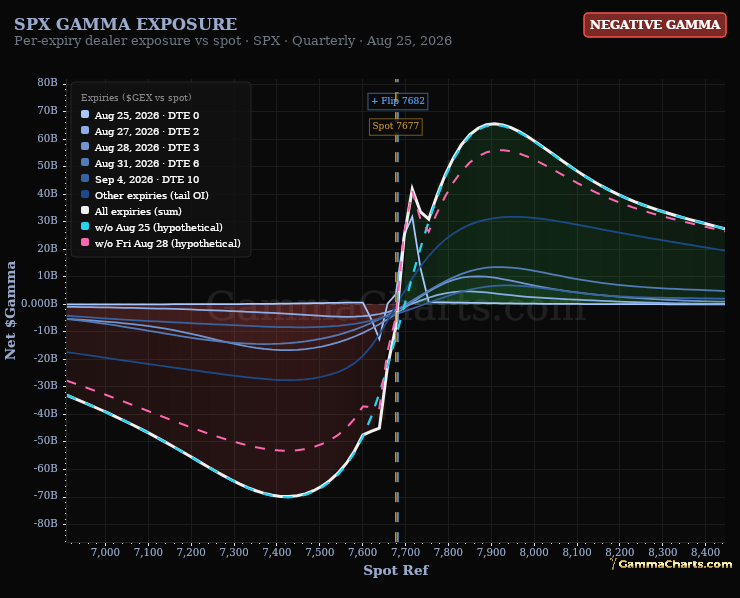The height and width of the screenshot is (598, 740).
Task: Click the 'Spot 7677' annotation label
Action: click(x=395, y=126)
